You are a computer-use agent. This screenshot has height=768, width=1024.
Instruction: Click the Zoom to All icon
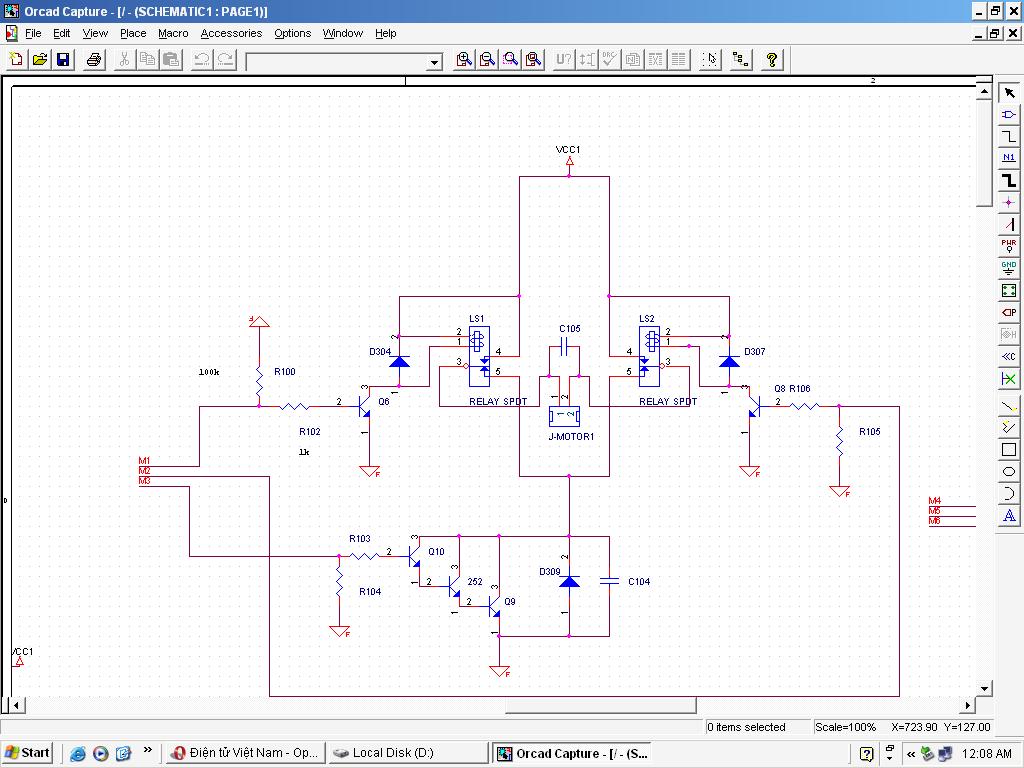click(x=534, y=59)
